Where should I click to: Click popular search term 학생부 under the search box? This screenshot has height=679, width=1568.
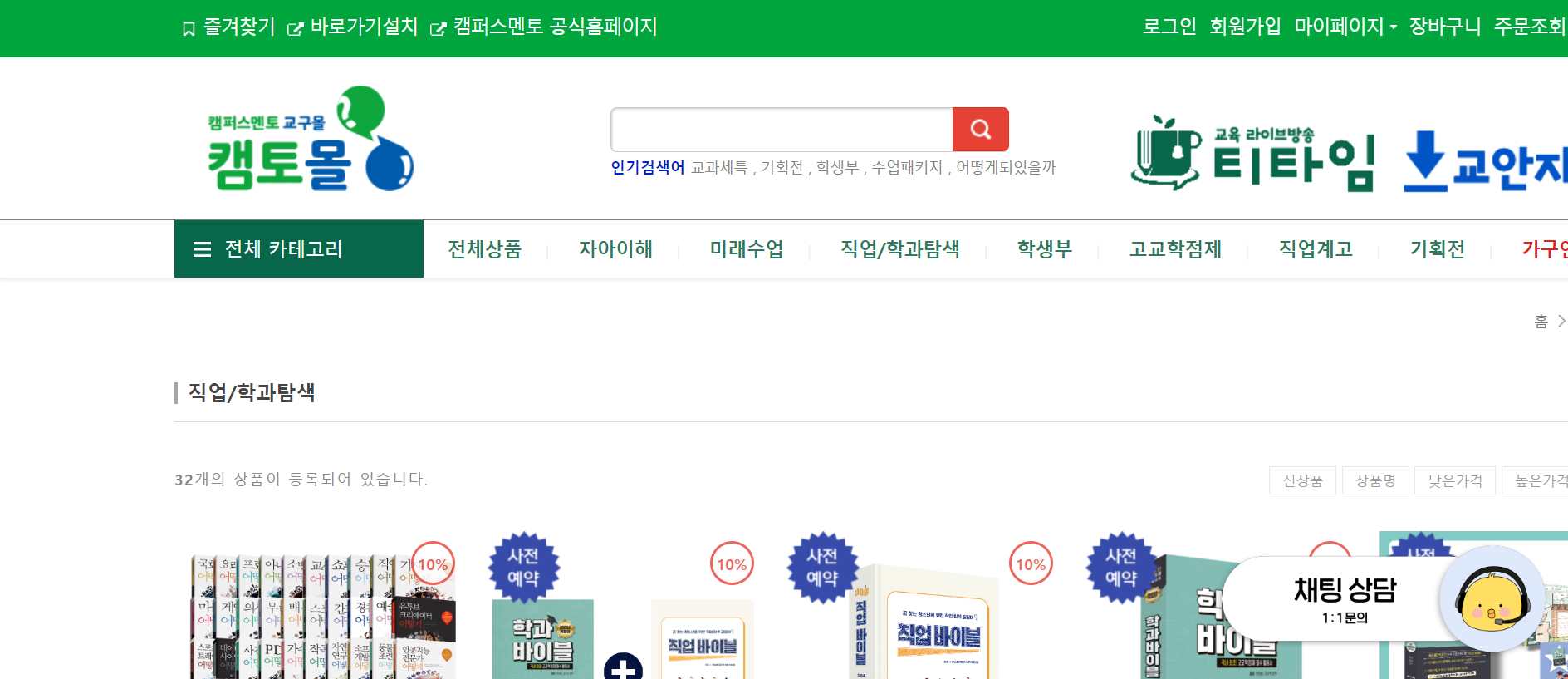[x=837, y=168]
